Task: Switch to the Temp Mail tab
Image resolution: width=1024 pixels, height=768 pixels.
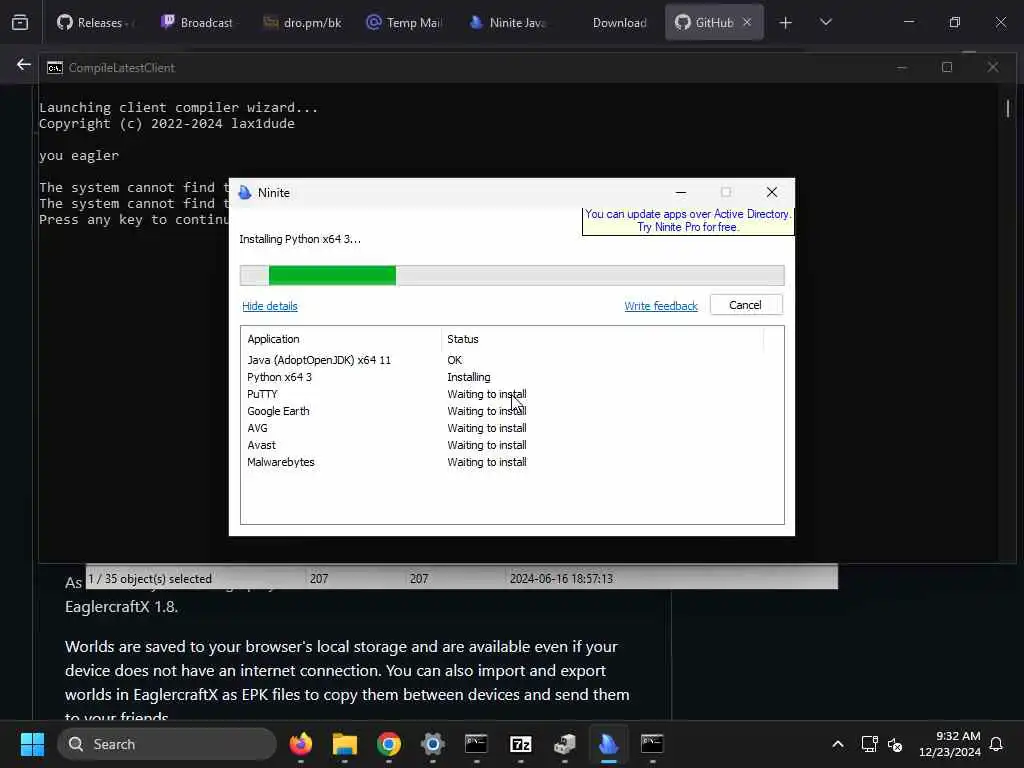Action: [x=405, y=22]
